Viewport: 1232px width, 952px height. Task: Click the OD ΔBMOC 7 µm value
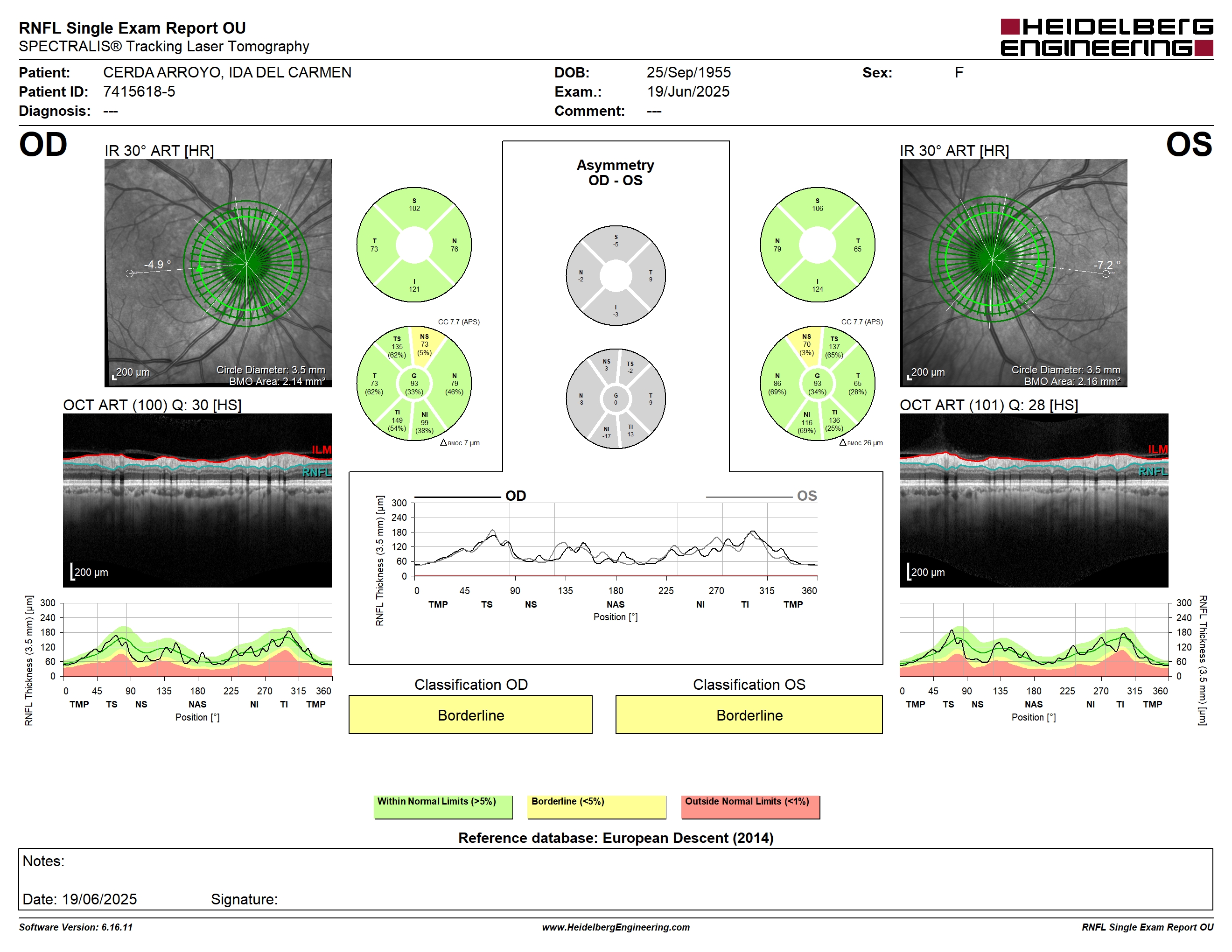pos(460,443)
